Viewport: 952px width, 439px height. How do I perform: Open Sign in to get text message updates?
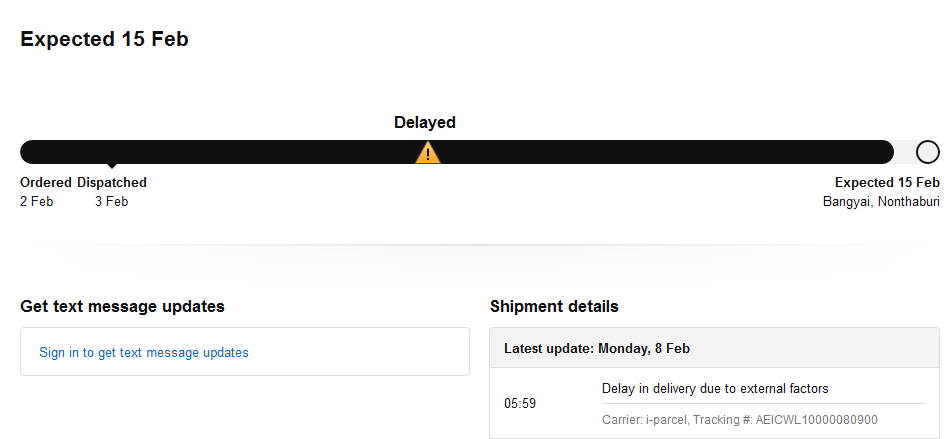coord(144,352)
